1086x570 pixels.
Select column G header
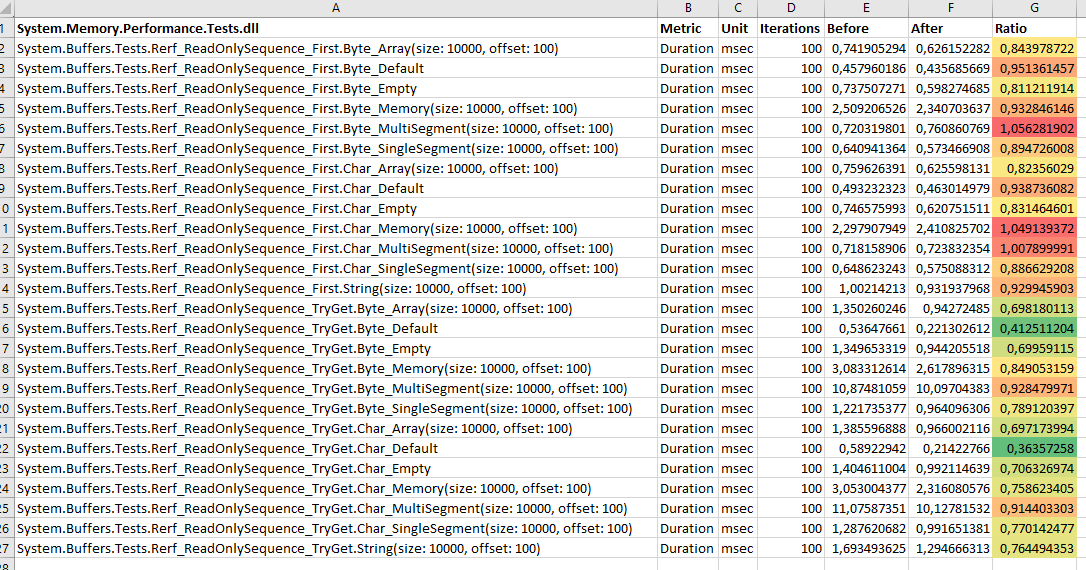tap(1035, 8)
